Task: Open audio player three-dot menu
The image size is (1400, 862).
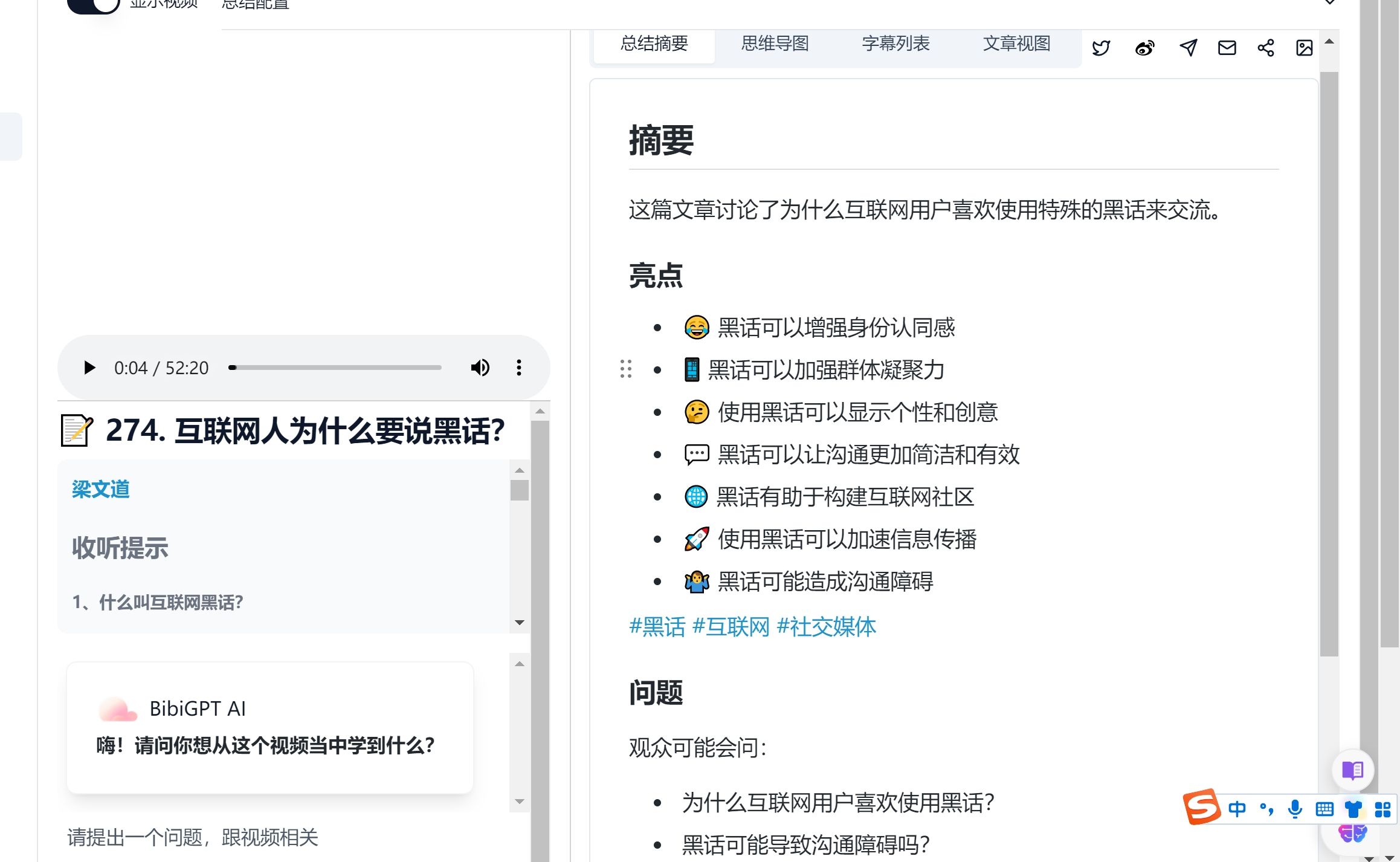Action: pos(518,368)
